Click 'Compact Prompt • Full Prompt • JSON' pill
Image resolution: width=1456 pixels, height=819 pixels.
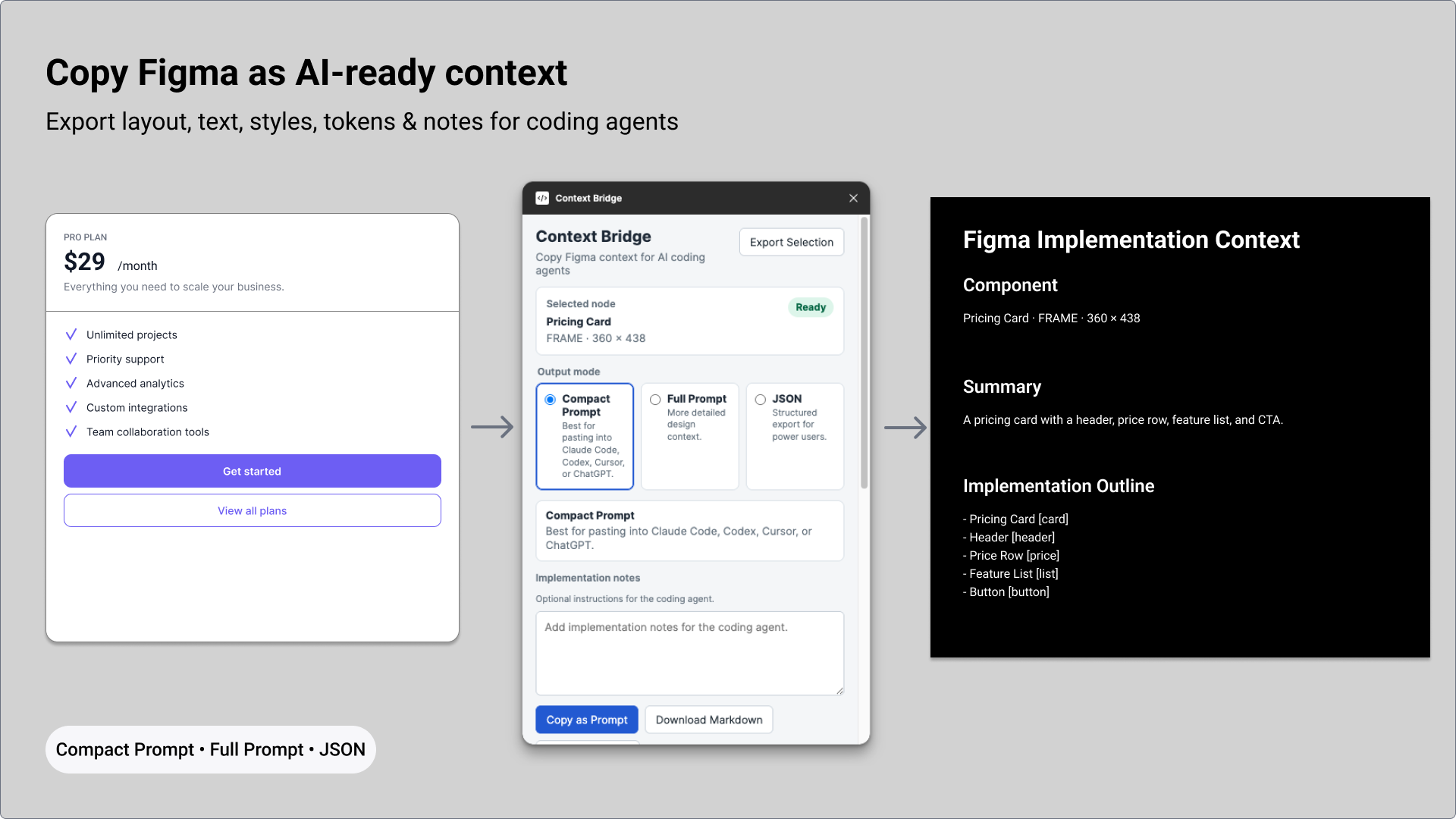click(211, 749)
